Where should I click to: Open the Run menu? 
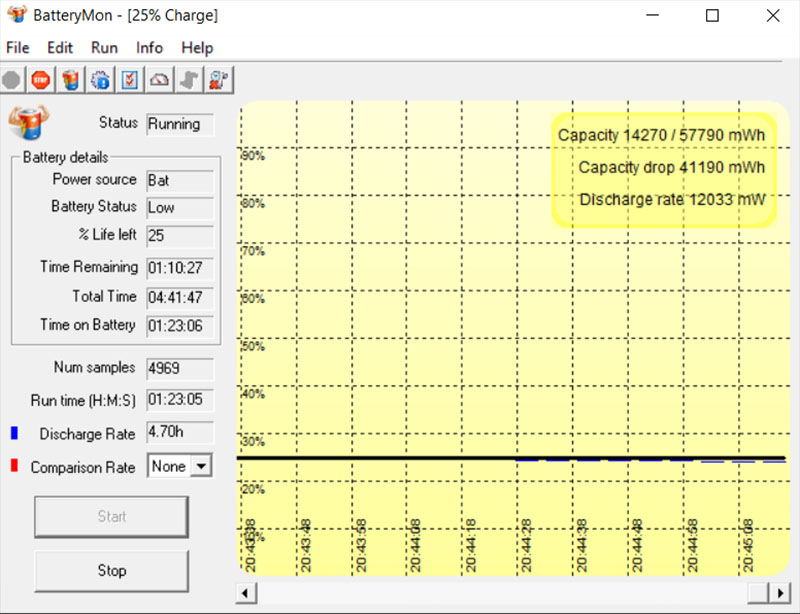(104, 47)
